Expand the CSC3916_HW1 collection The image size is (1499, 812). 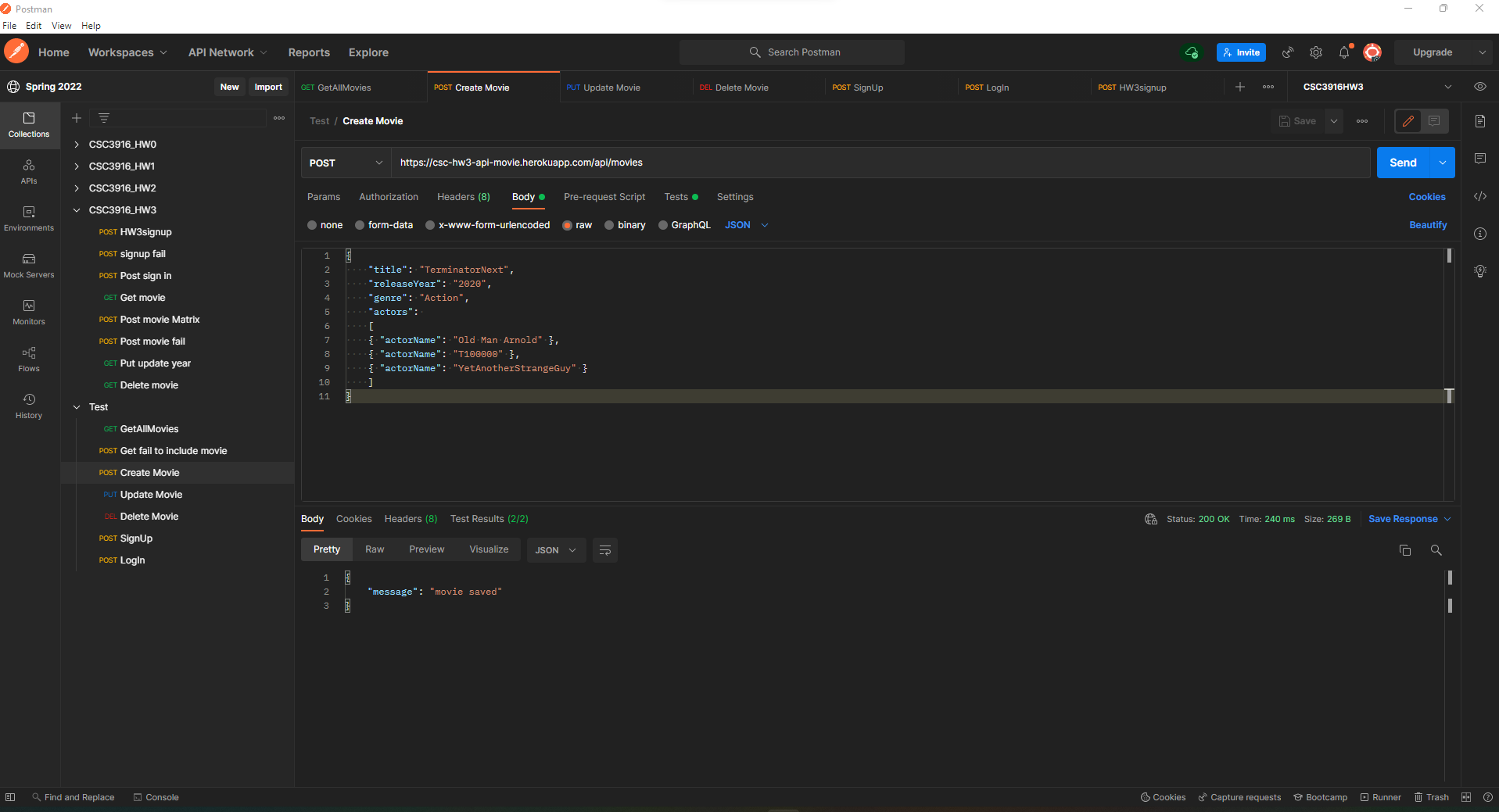point(77,166)
